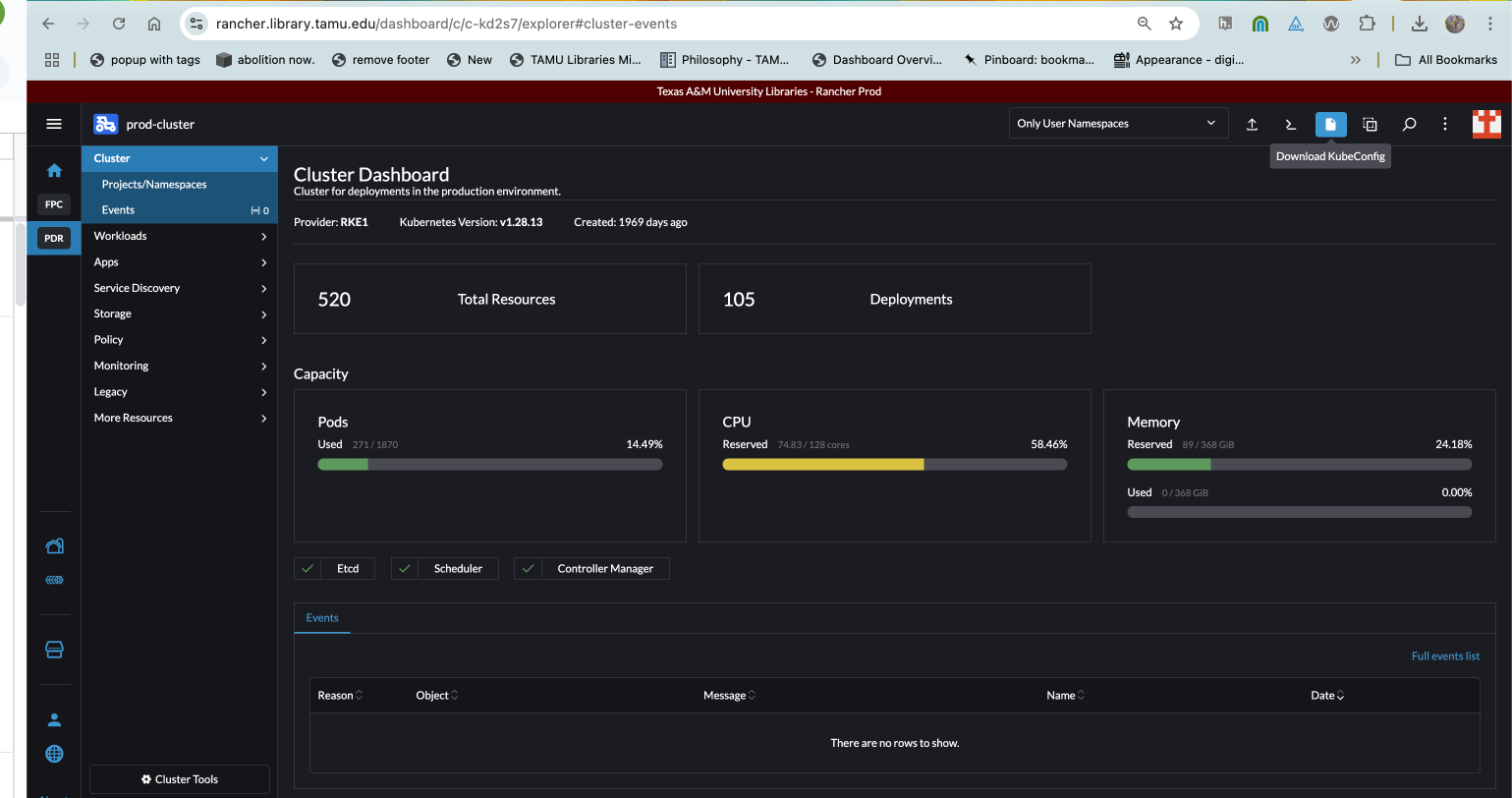Select the PDR cluster badge
The width and height of the screenshot is (1512, 798).
tap(54, 238)
